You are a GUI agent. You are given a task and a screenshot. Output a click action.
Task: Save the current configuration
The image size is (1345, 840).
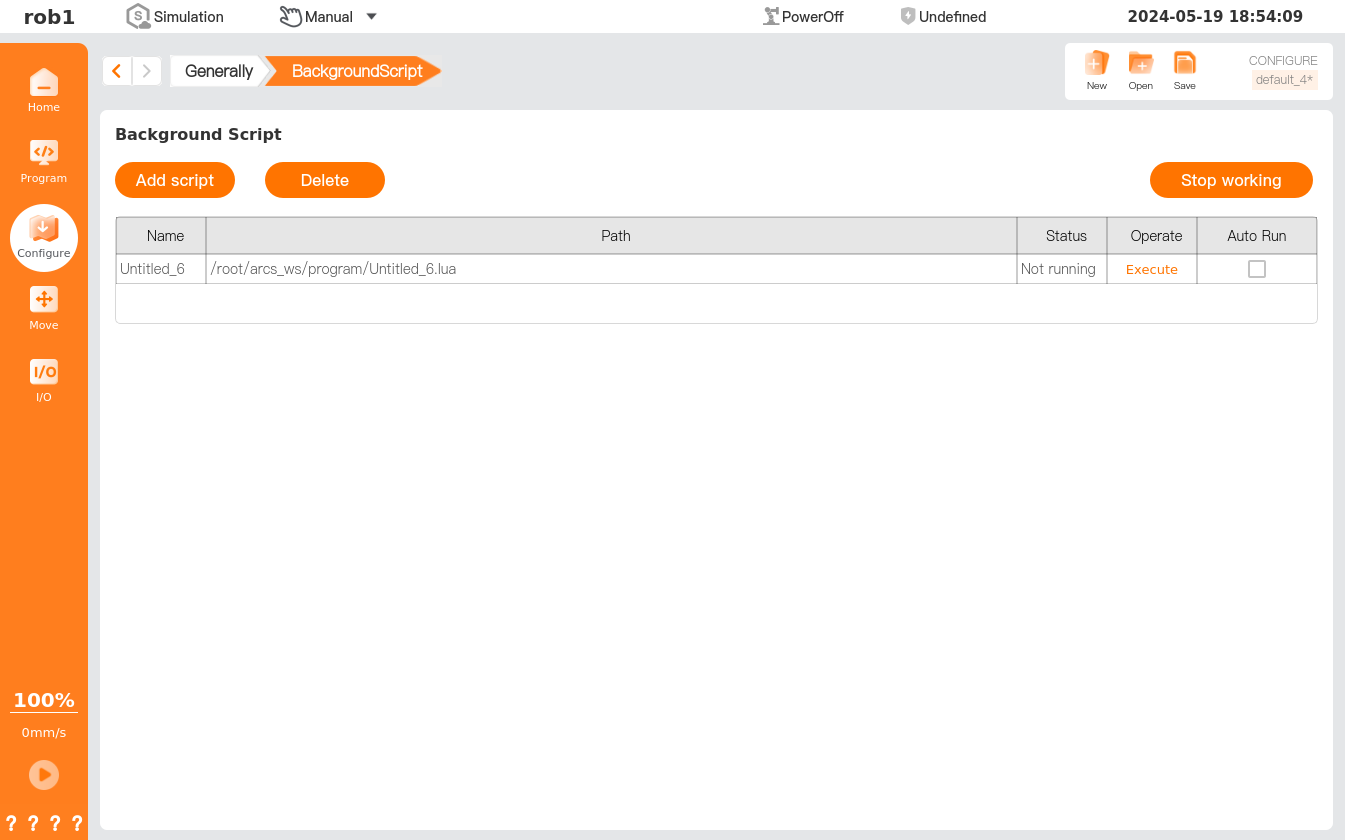point(1184,70)
